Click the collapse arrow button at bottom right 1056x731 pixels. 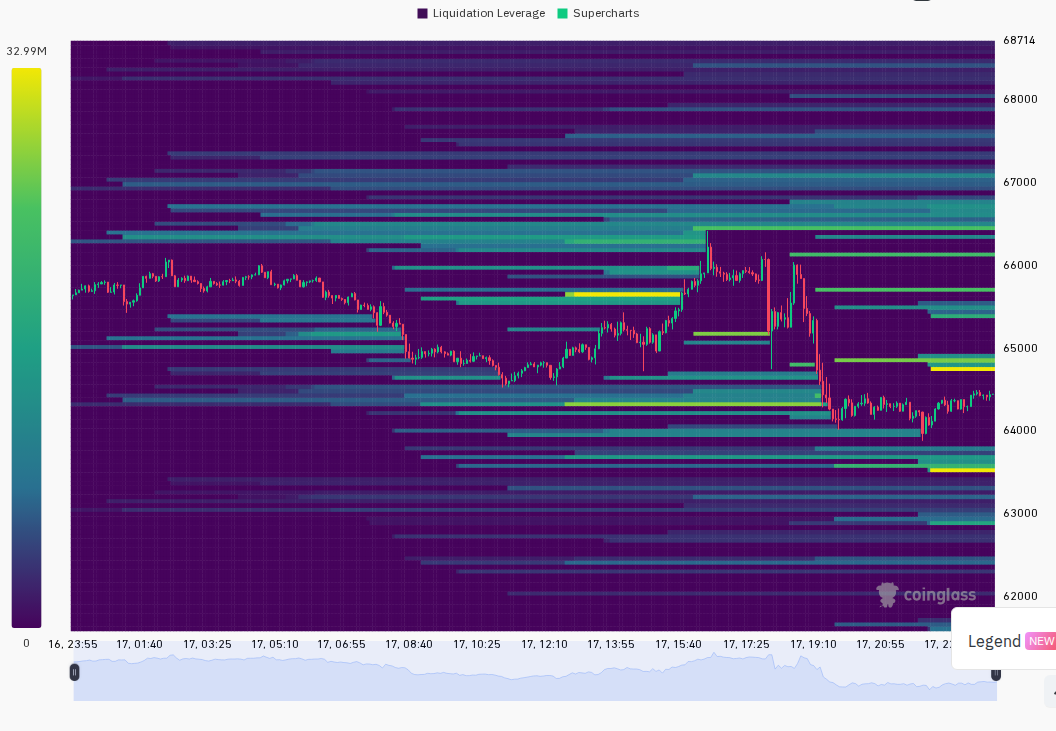(x=1051, y=693)
